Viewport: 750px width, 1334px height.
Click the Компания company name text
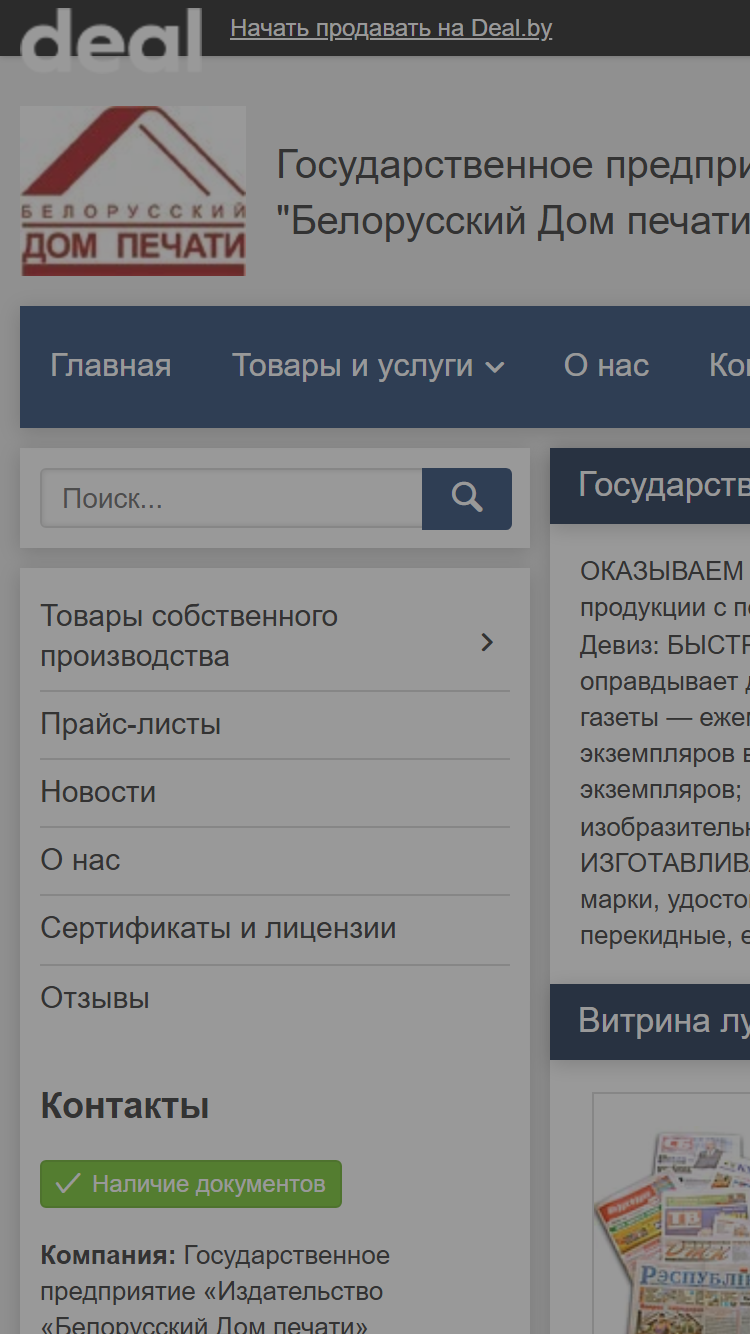[x=215, y=1290]
